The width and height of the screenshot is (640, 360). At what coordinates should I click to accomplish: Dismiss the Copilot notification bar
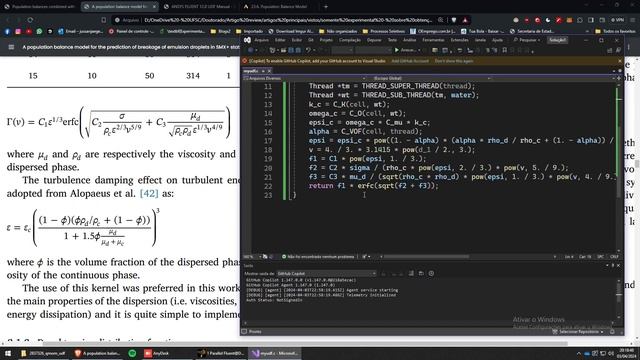(620, 61)
